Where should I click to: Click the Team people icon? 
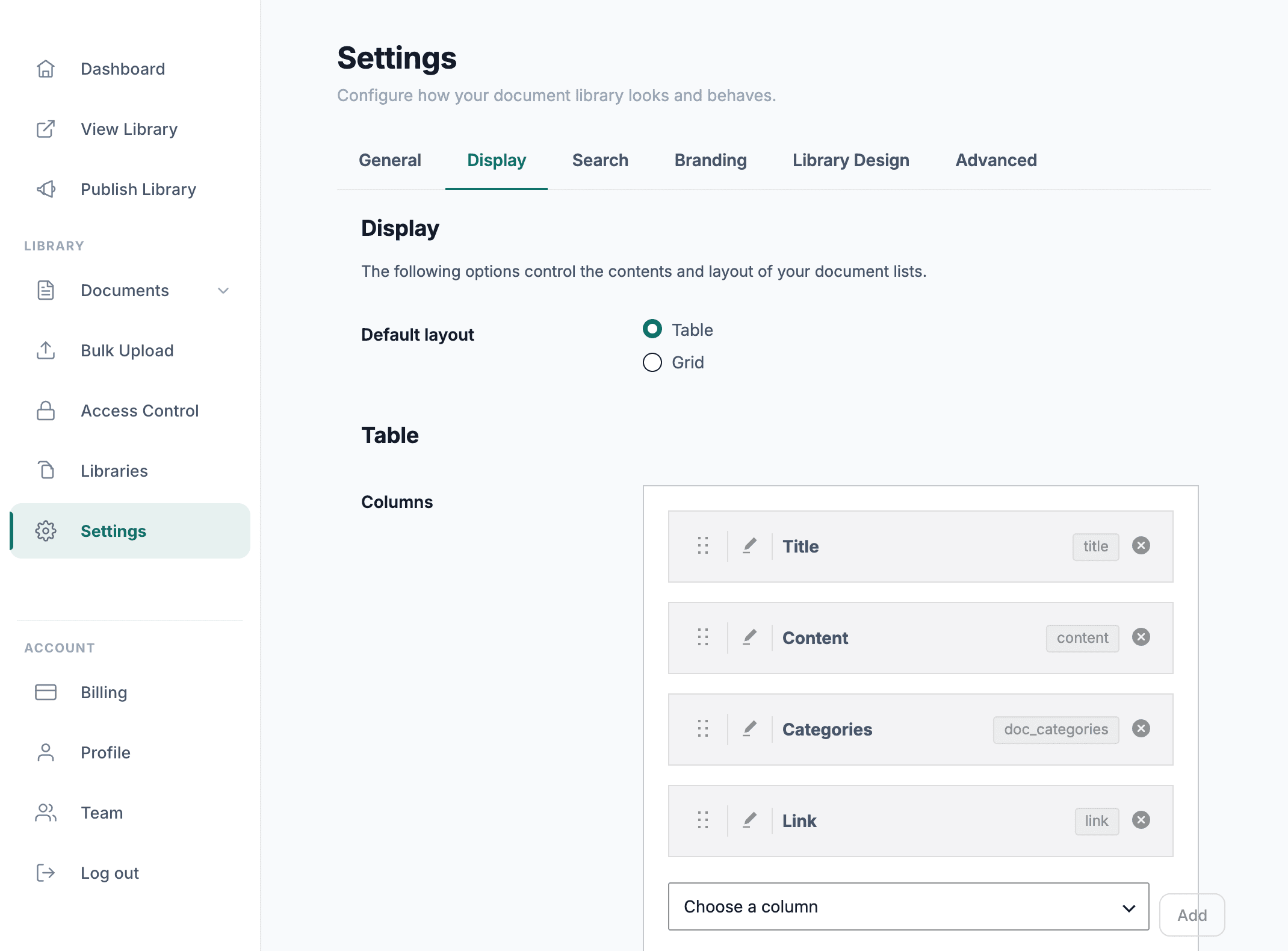point(46,813)
